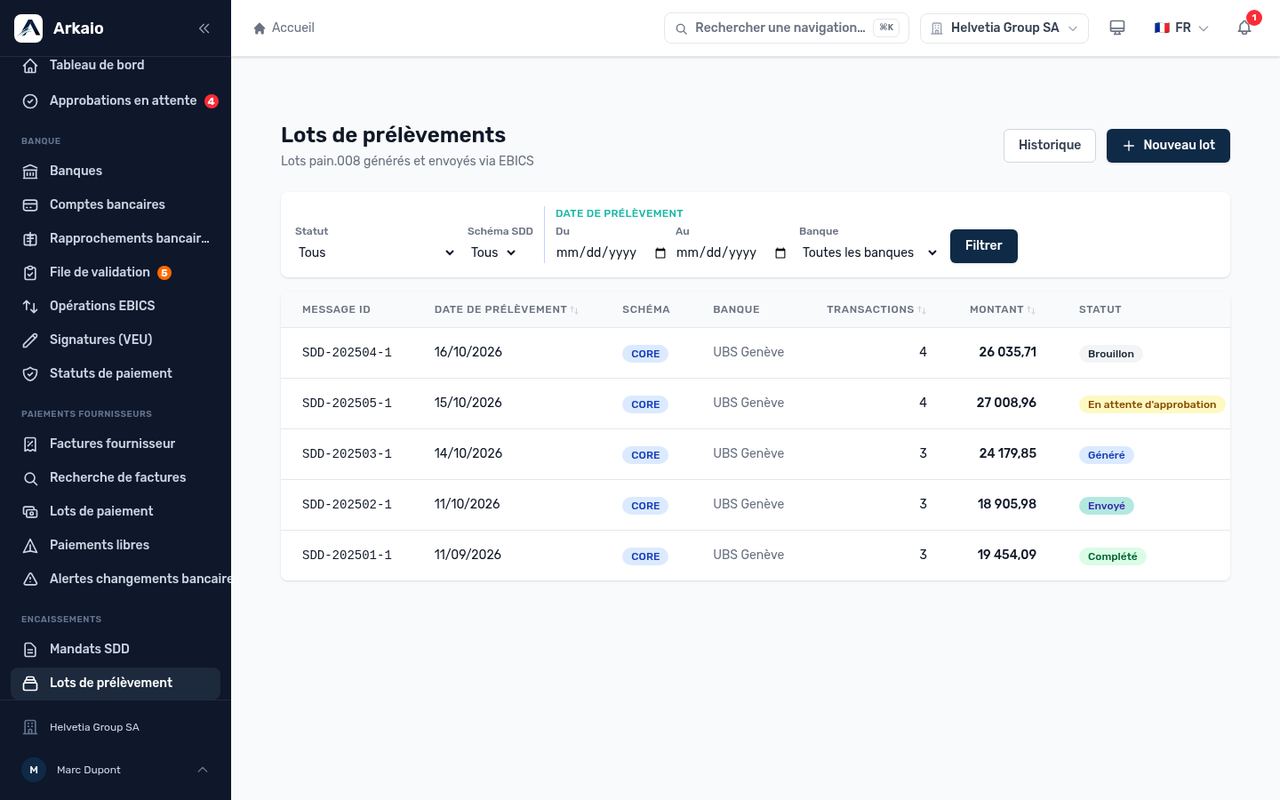Click the Historique button
The width and height of the screenshot is (1280, 800).
point(1049,146)
